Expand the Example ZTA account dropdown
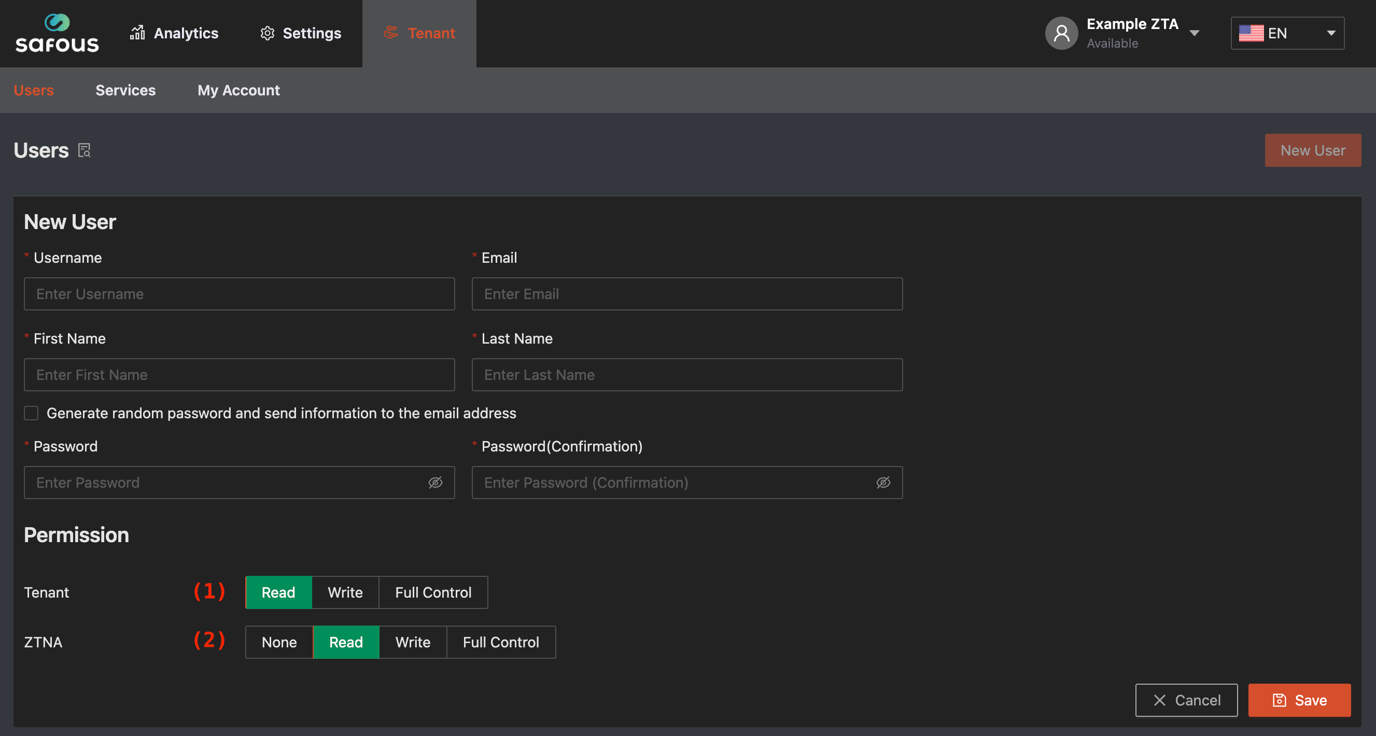Image resolution: width=1376 pixels, height=736 pixels. pyautogui.click(x=1194, y=33)
